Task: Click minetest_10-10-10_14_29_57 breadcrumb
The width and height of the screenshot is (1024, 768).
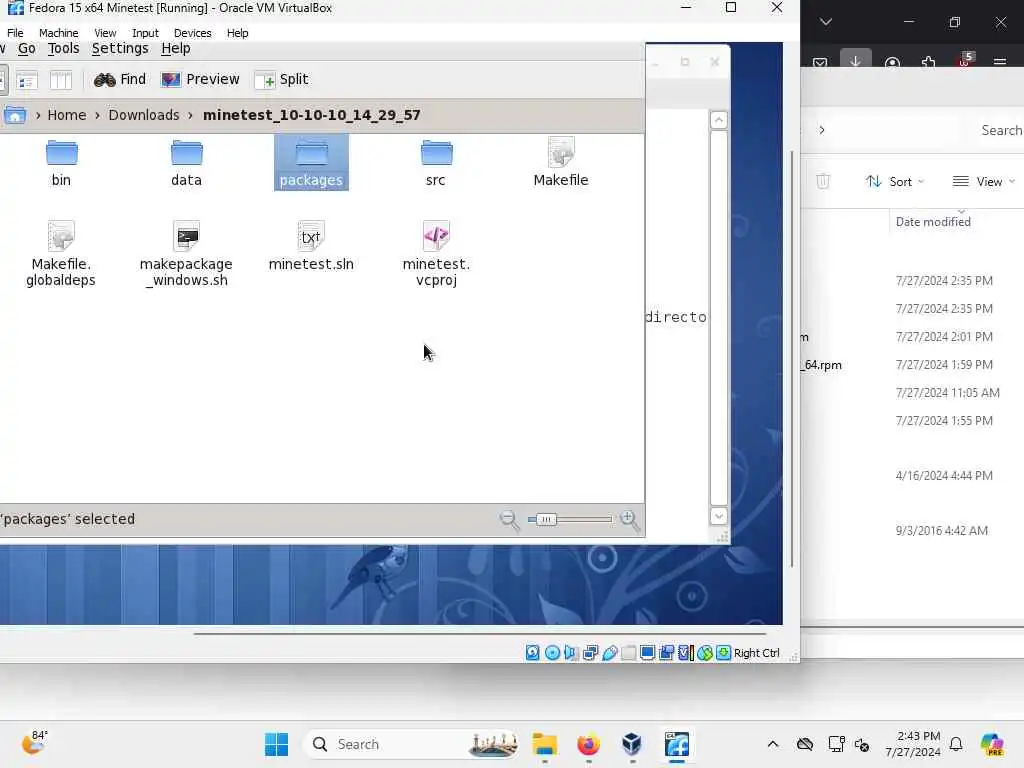Action: (x=312, y=115)
